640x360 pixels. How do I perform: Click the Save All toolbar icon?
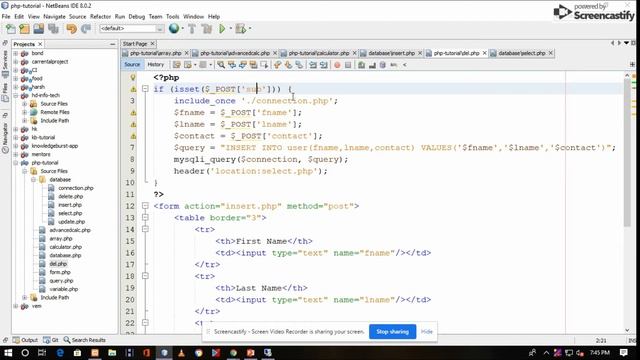click(x=53, y=29)
